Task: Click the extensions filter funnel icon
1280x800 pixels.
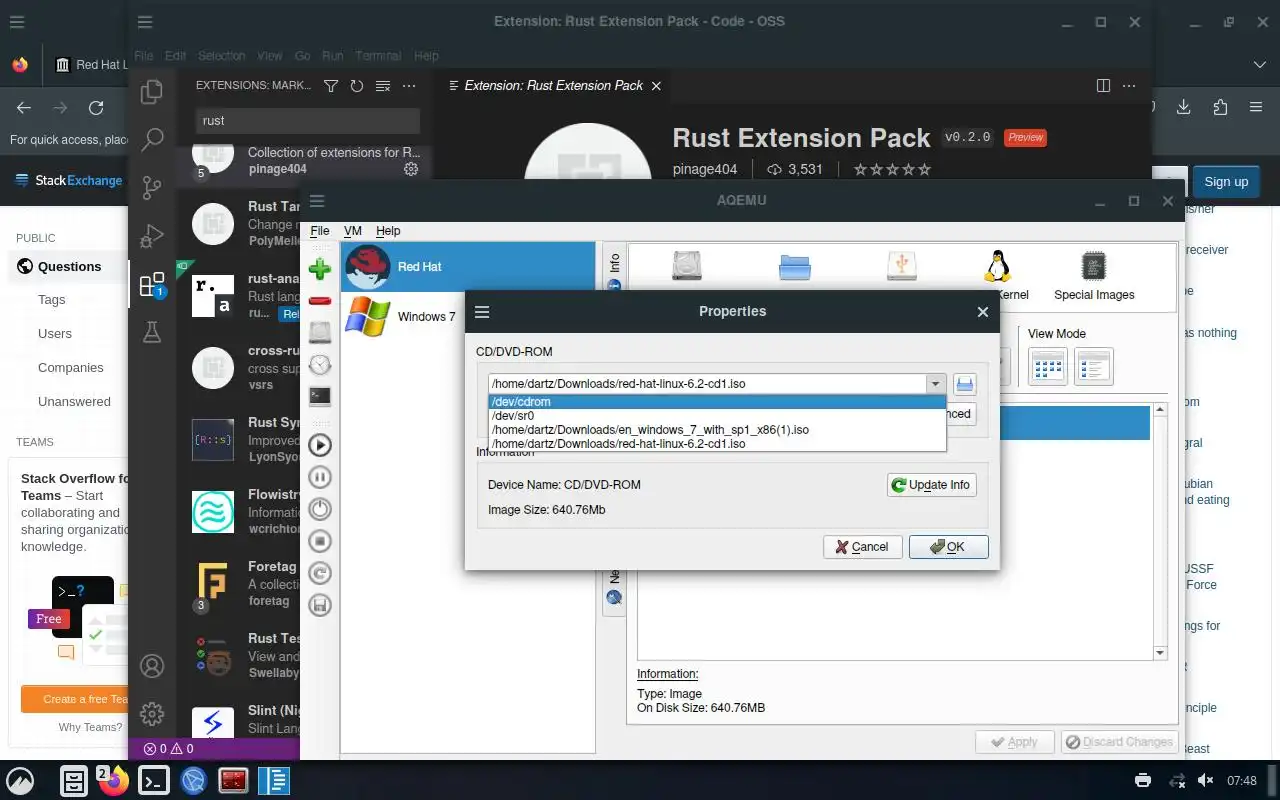Action: pos(331,86)
